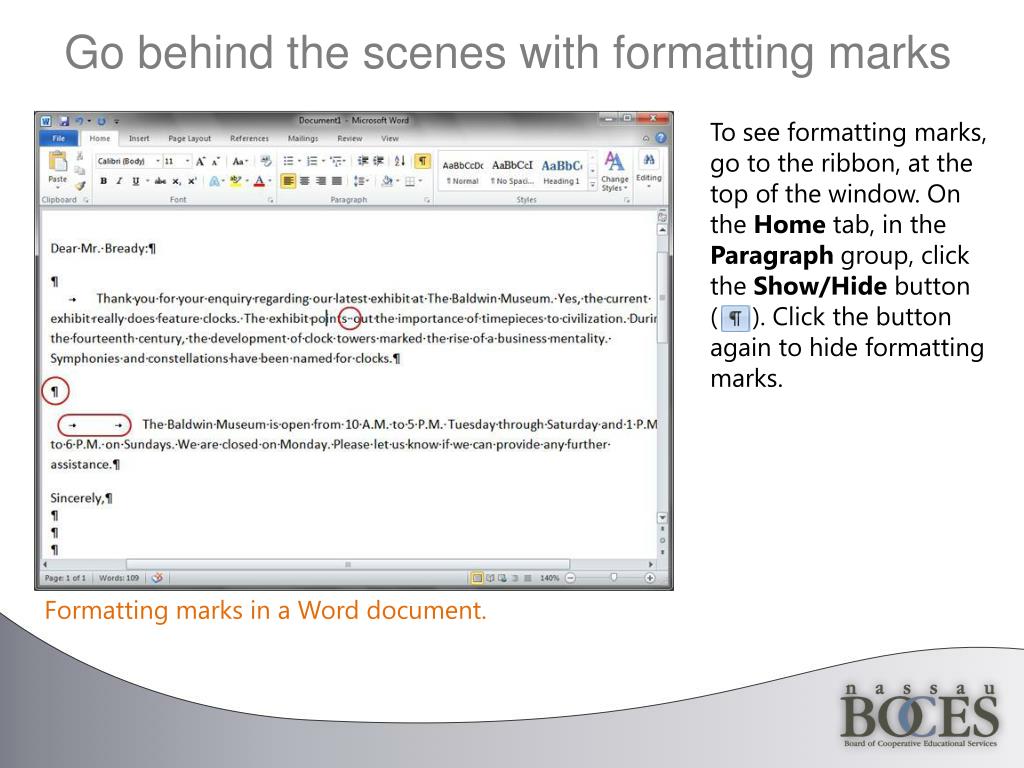Image resolution: width=1024 pixels, height=768 pixels.
Task: Click the Words: 109 status bar counter
Action: tap(118, 577)
